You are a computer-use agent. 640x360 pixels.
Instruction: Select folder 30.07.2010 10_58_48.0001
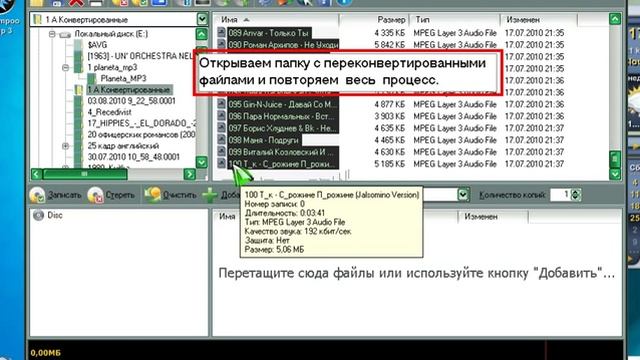pos(133,157)
